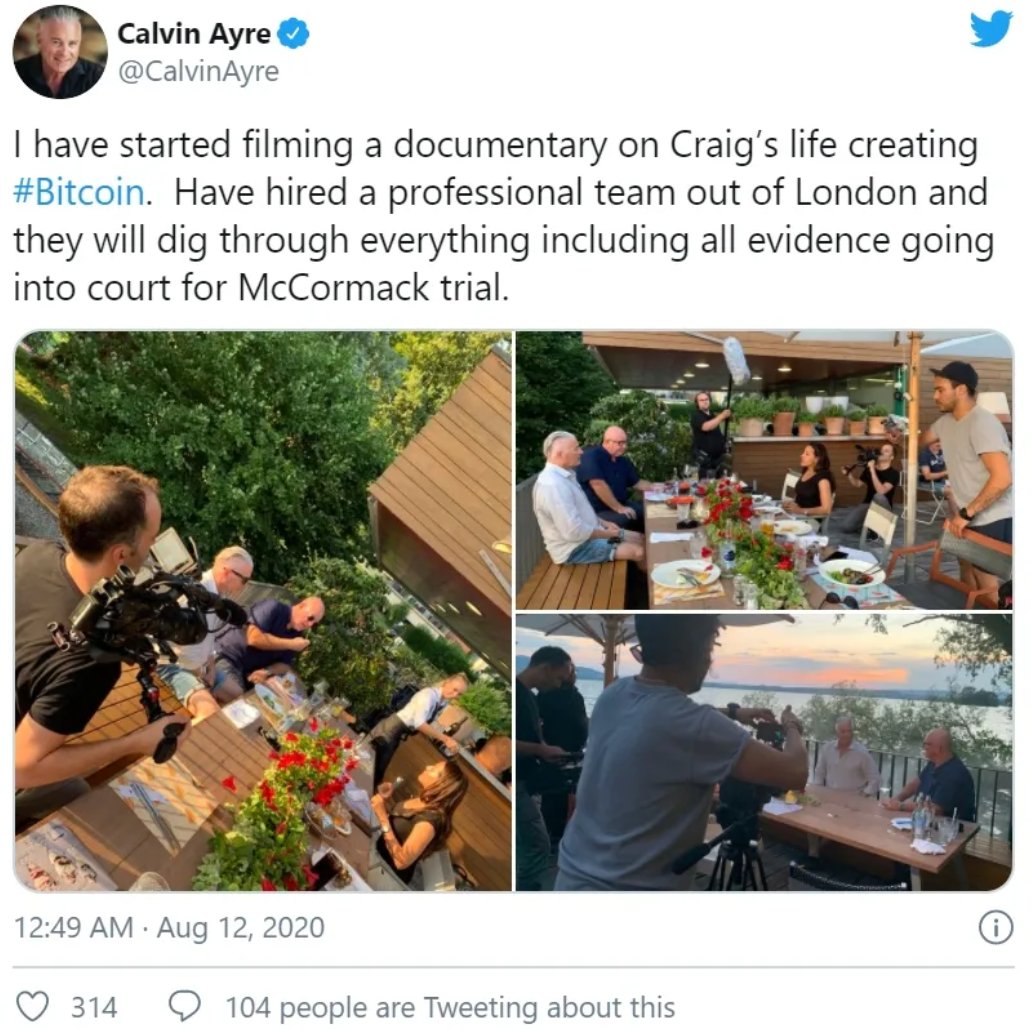Open the top-right dinner table photo
1031x1030 pixels.
click(764, 470)
